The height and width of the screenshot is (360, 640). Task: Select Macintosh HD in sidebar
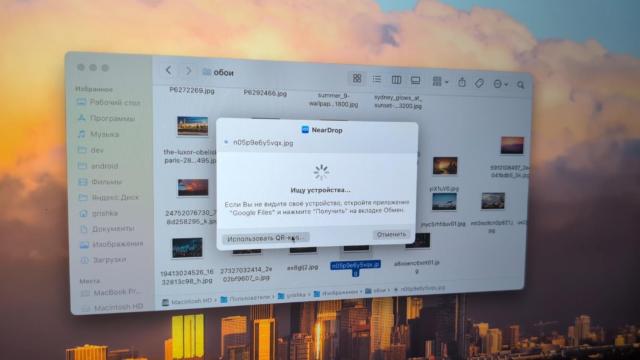(x=112, y=307)
